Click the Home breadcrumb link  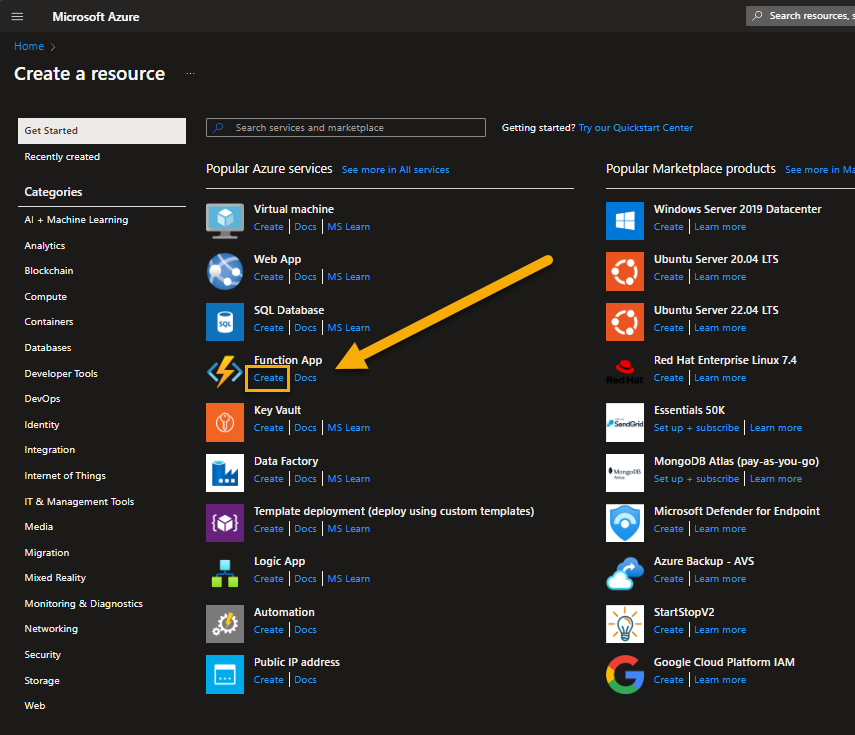[x=29, y=46]
